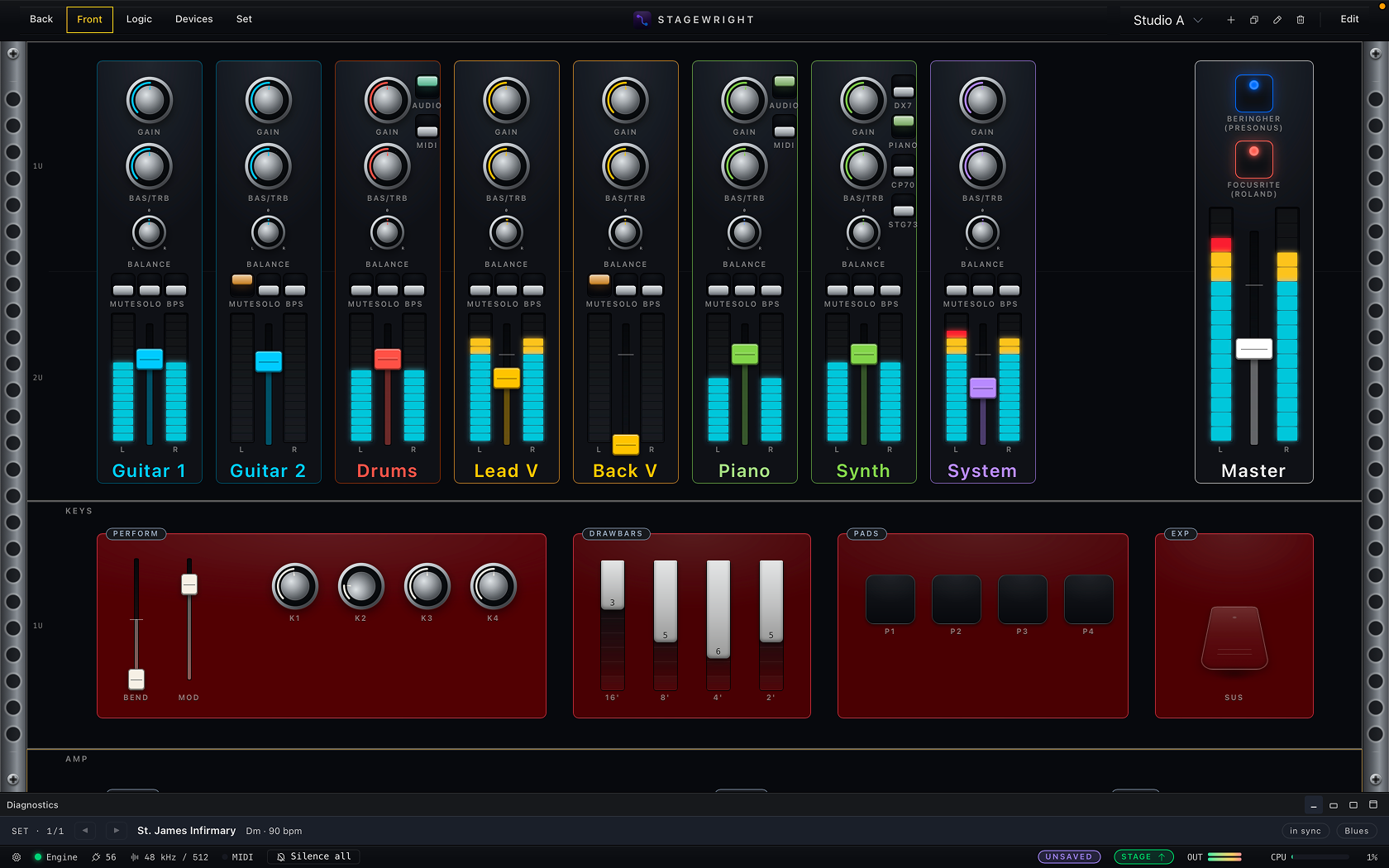1389x868 pixels.
Task: Duplicate the Studio A rack
Action: tap(1253, 20)
